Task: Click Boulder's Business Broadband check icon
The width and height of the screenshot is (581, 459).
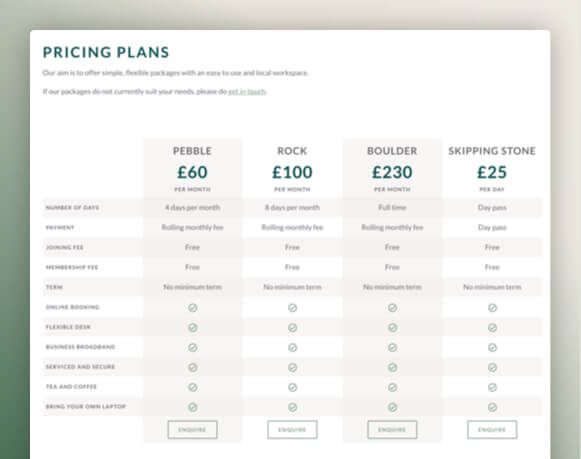Action: 392,347
